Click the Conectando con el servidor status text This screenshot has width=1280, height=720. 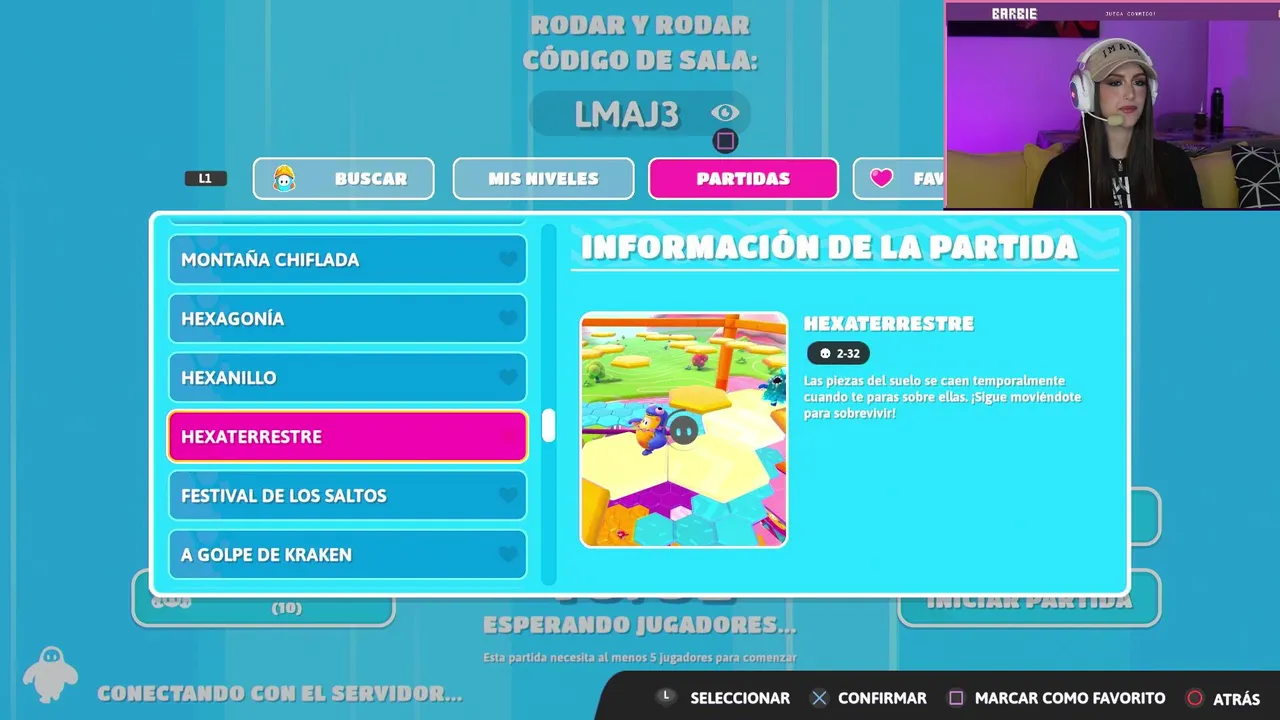coord(280,693)
